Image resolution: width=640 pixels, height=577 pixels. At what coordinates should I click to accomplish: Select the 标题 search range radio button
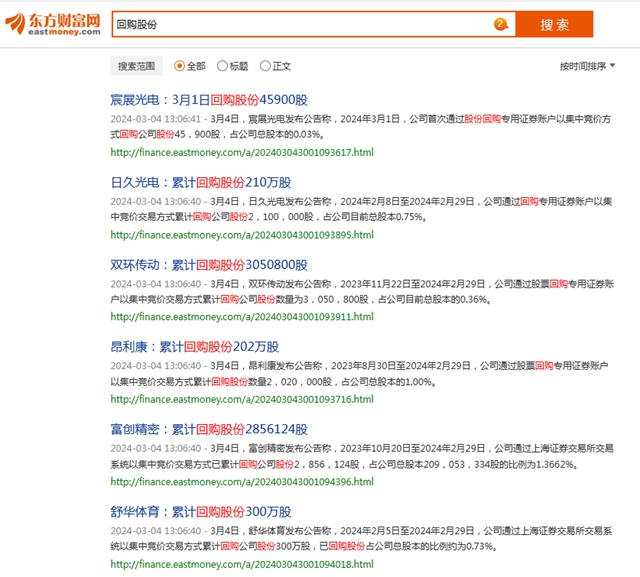click(x=222, y=66)
